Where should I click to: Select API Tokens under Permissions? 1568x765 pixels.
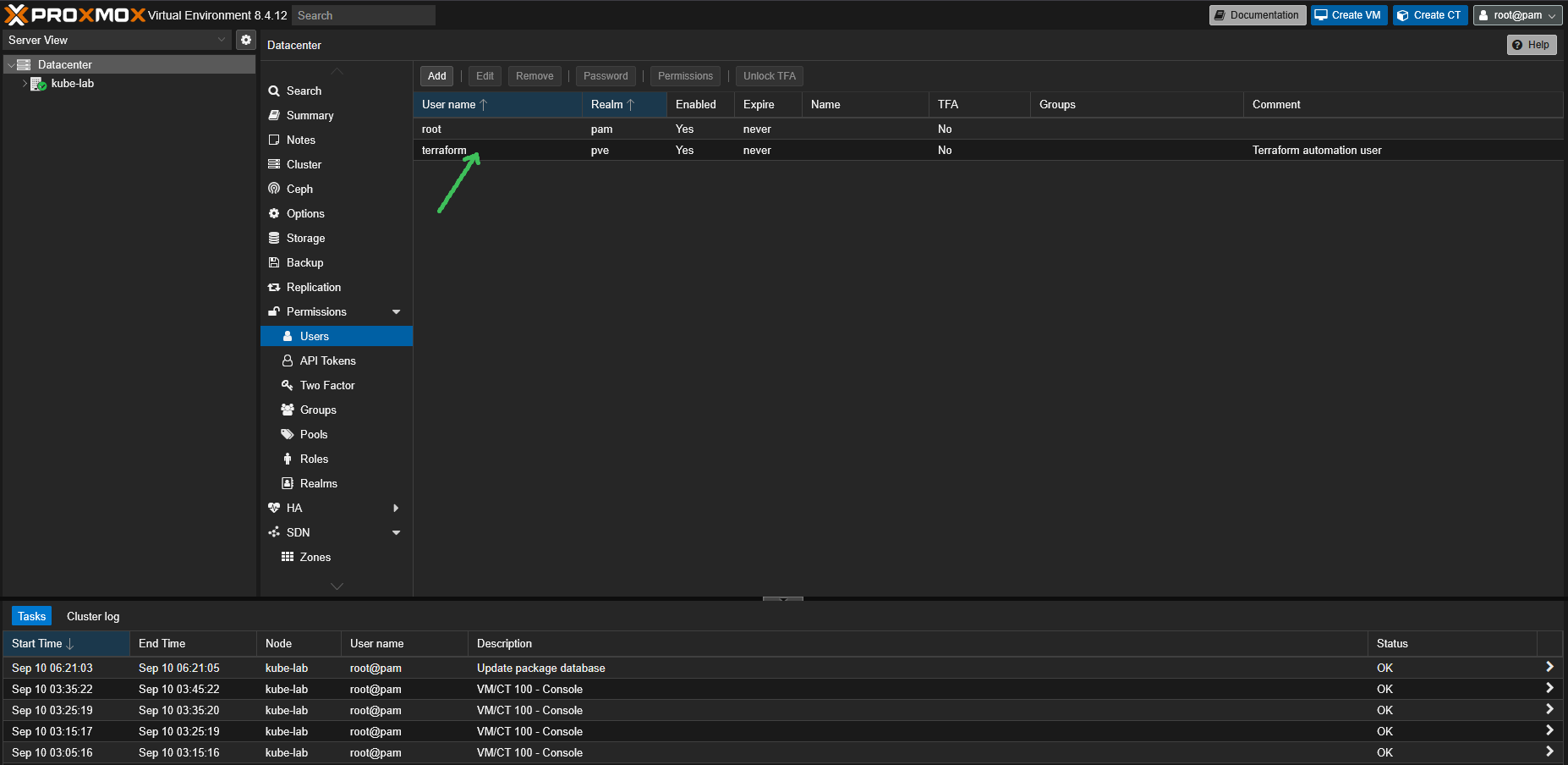pyautogui.click(x=327, y=360)
